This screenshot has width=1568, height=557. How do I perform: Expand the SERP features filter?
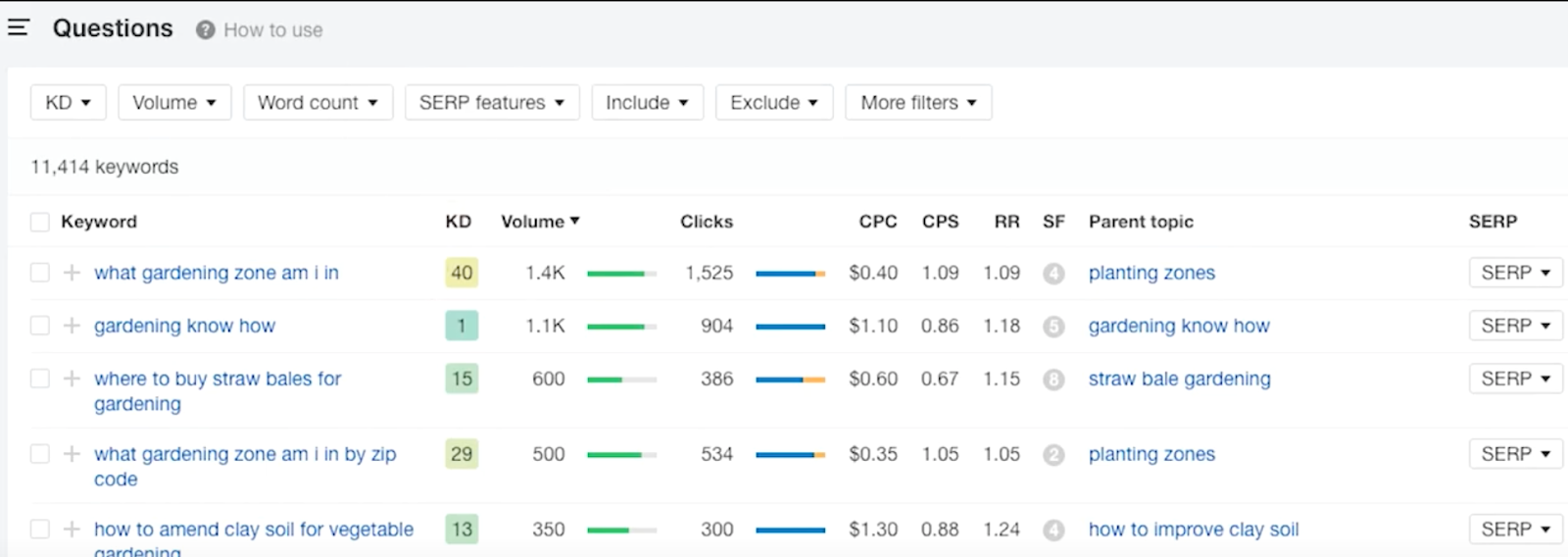point(491,103)
